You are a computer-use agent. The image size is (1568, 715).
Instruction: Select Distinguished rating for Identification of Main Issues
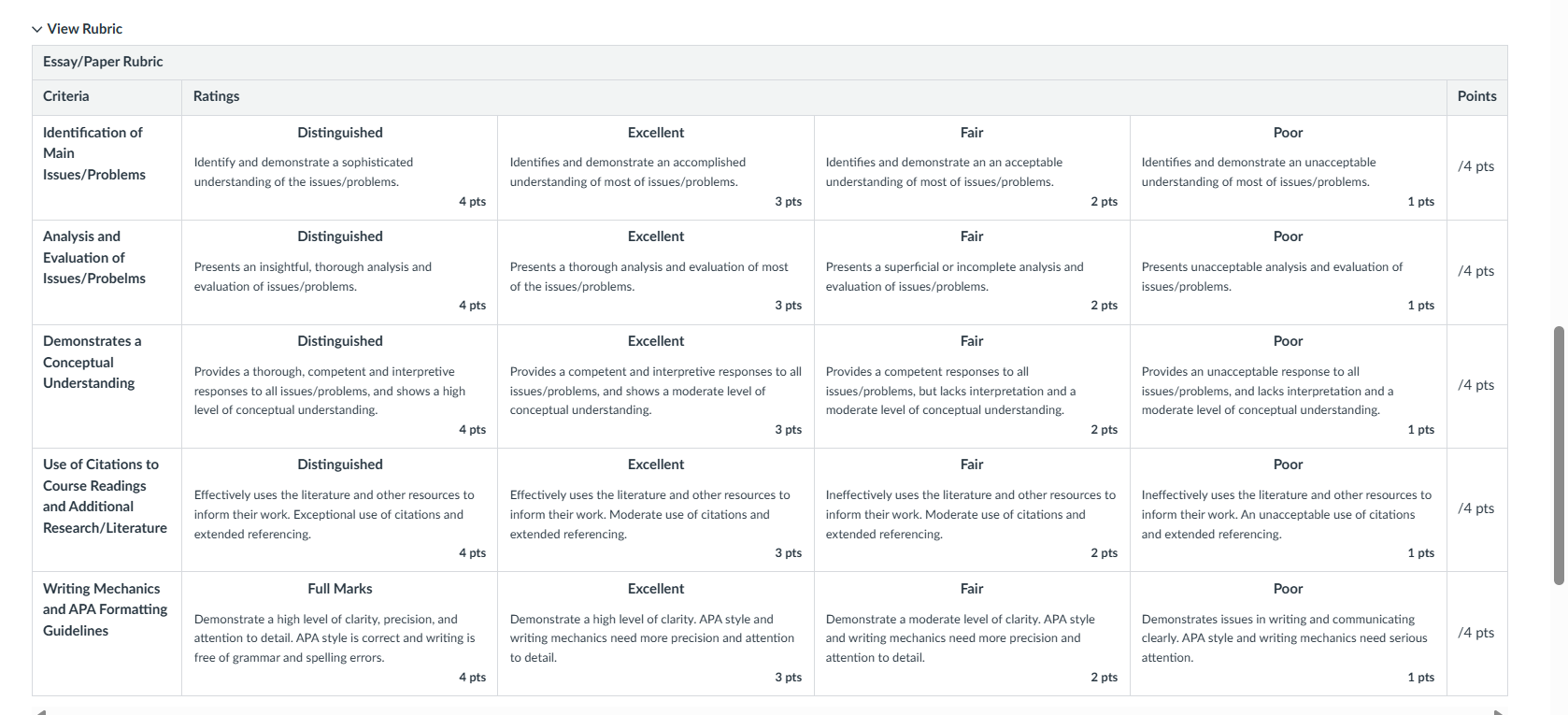(339, 168)
